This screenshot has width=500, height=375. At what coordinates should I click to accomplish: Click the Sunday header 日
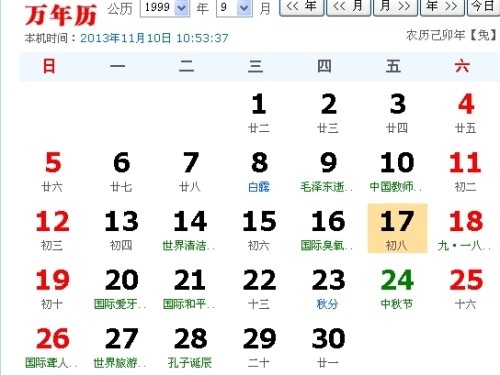click(x=49, y=66)
